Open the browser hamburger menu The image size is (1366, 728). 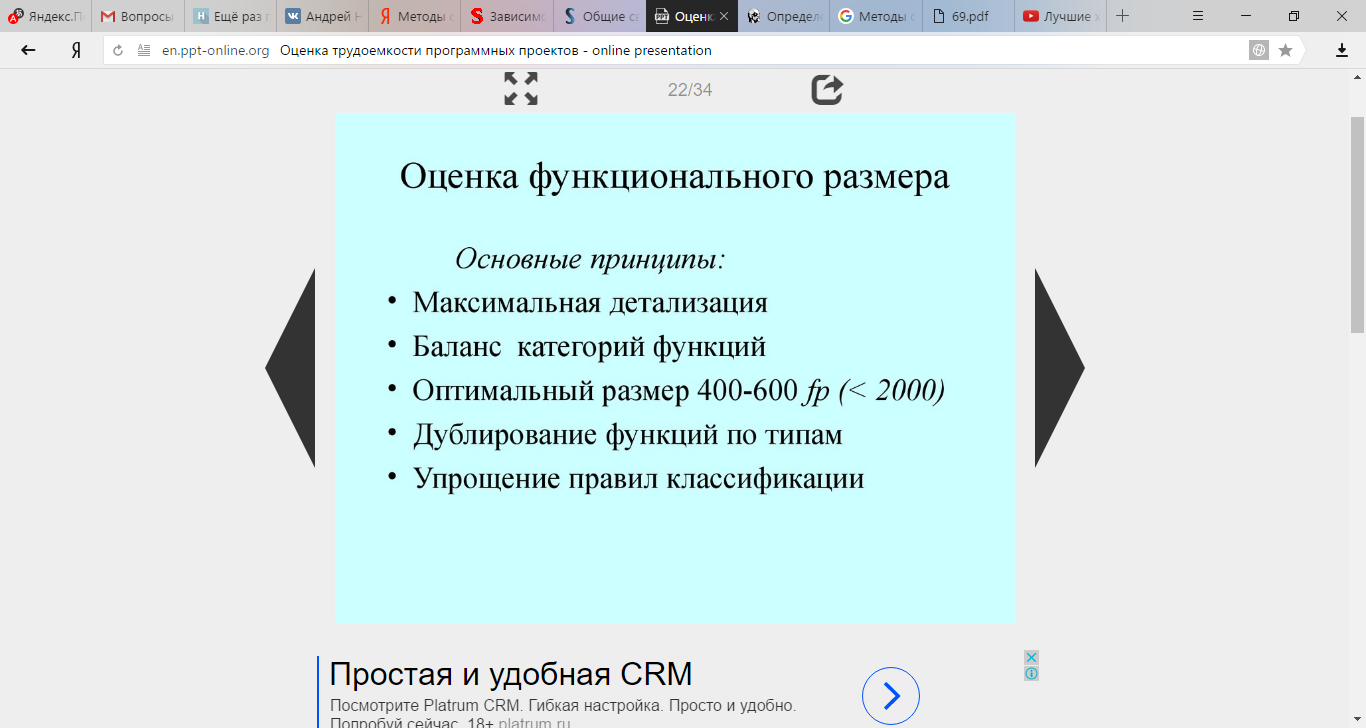tap(1198, 16)
